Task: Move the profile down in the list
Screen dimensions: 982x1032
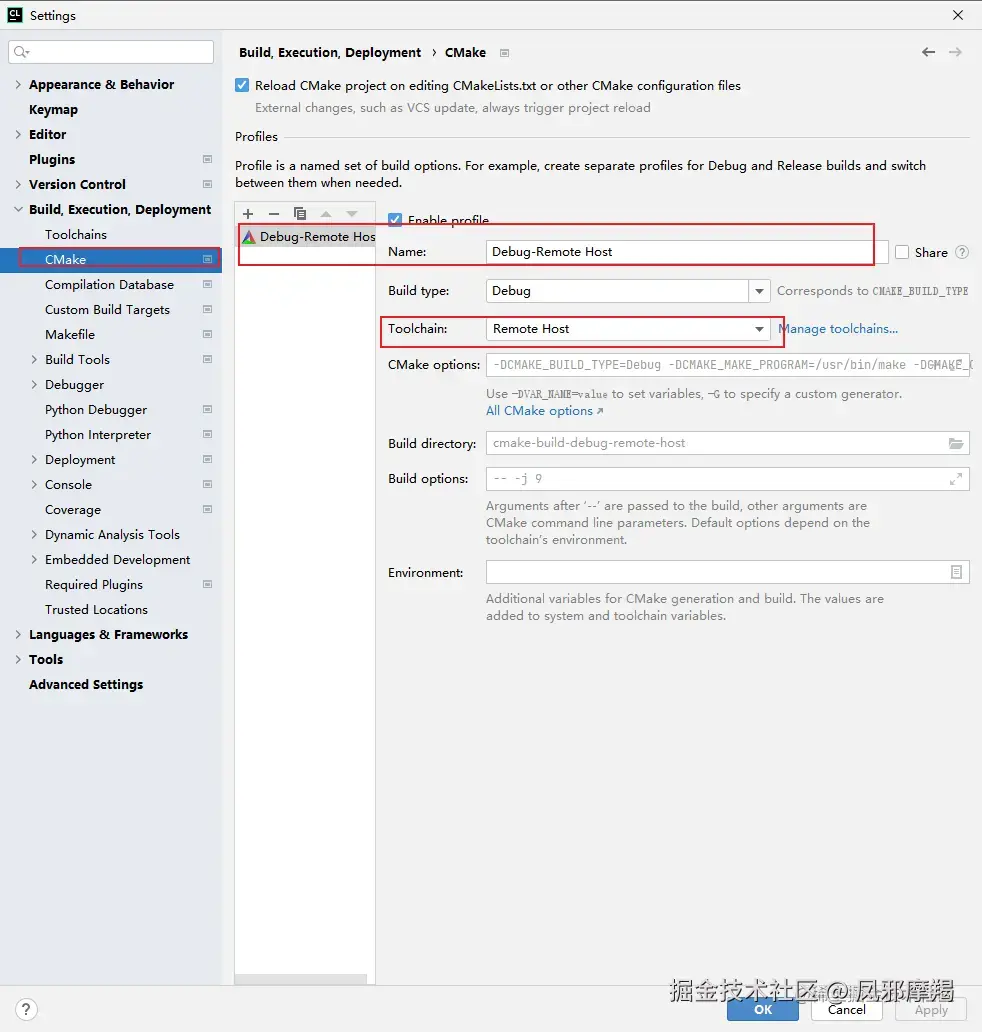Action: tap(352, 214)
